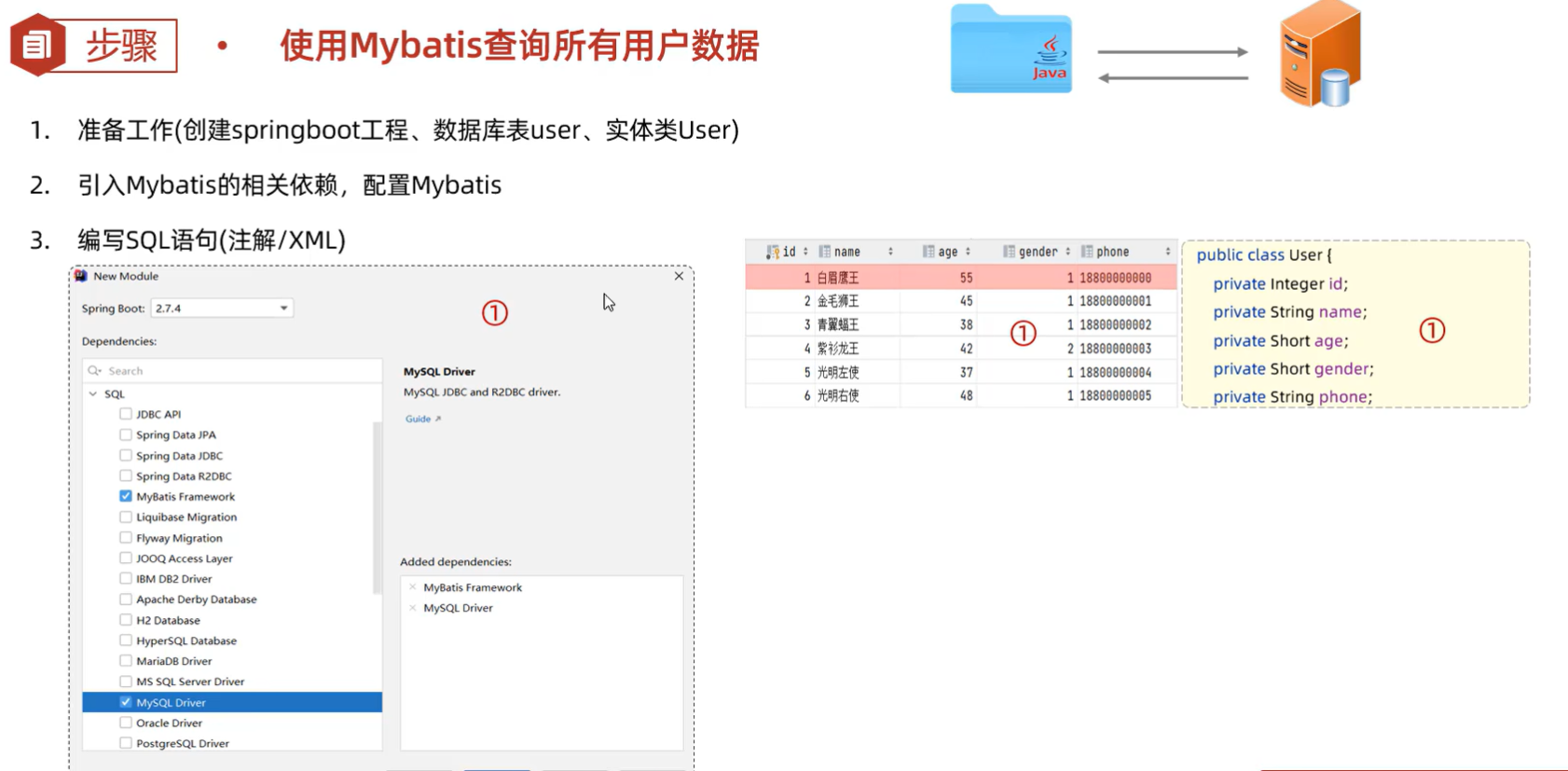Check the Oracle Driver checkbox
This screenshot has height=771, width=1568.
[x=126, y=723]
